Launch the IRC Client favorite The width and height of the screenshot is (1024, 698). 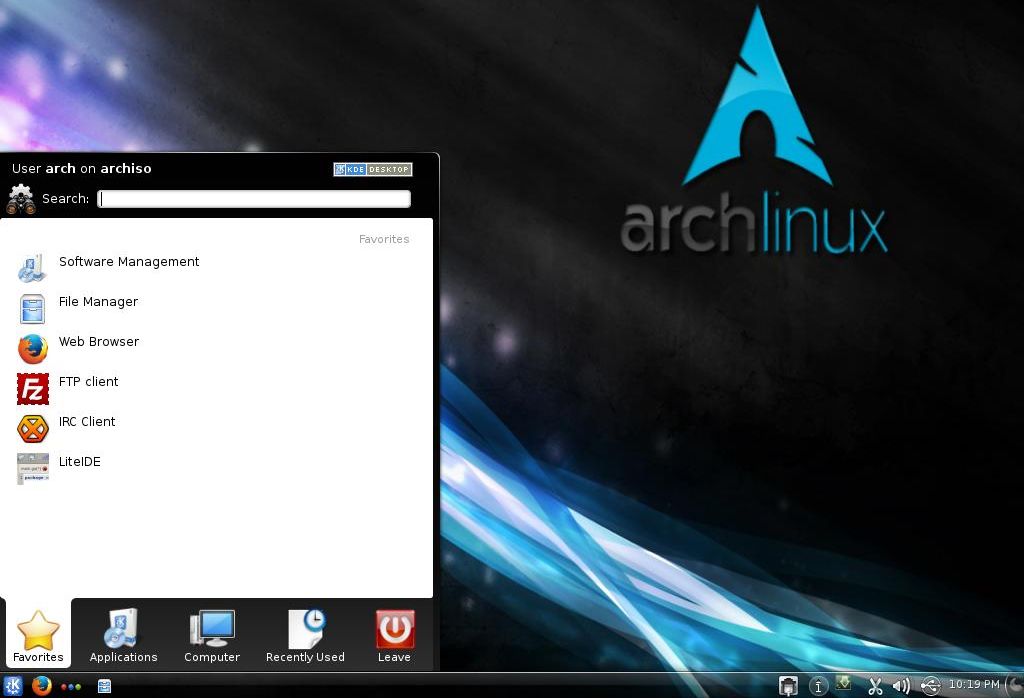(87, 423)
